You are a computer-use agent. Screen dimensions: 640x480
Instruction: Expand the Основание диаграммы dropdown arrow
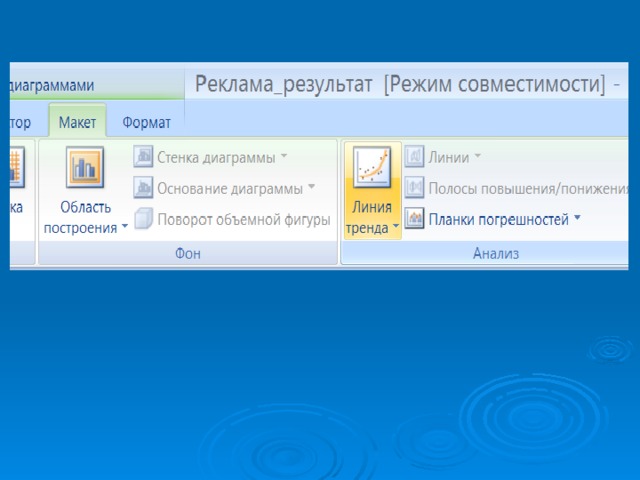coord(311,187)
